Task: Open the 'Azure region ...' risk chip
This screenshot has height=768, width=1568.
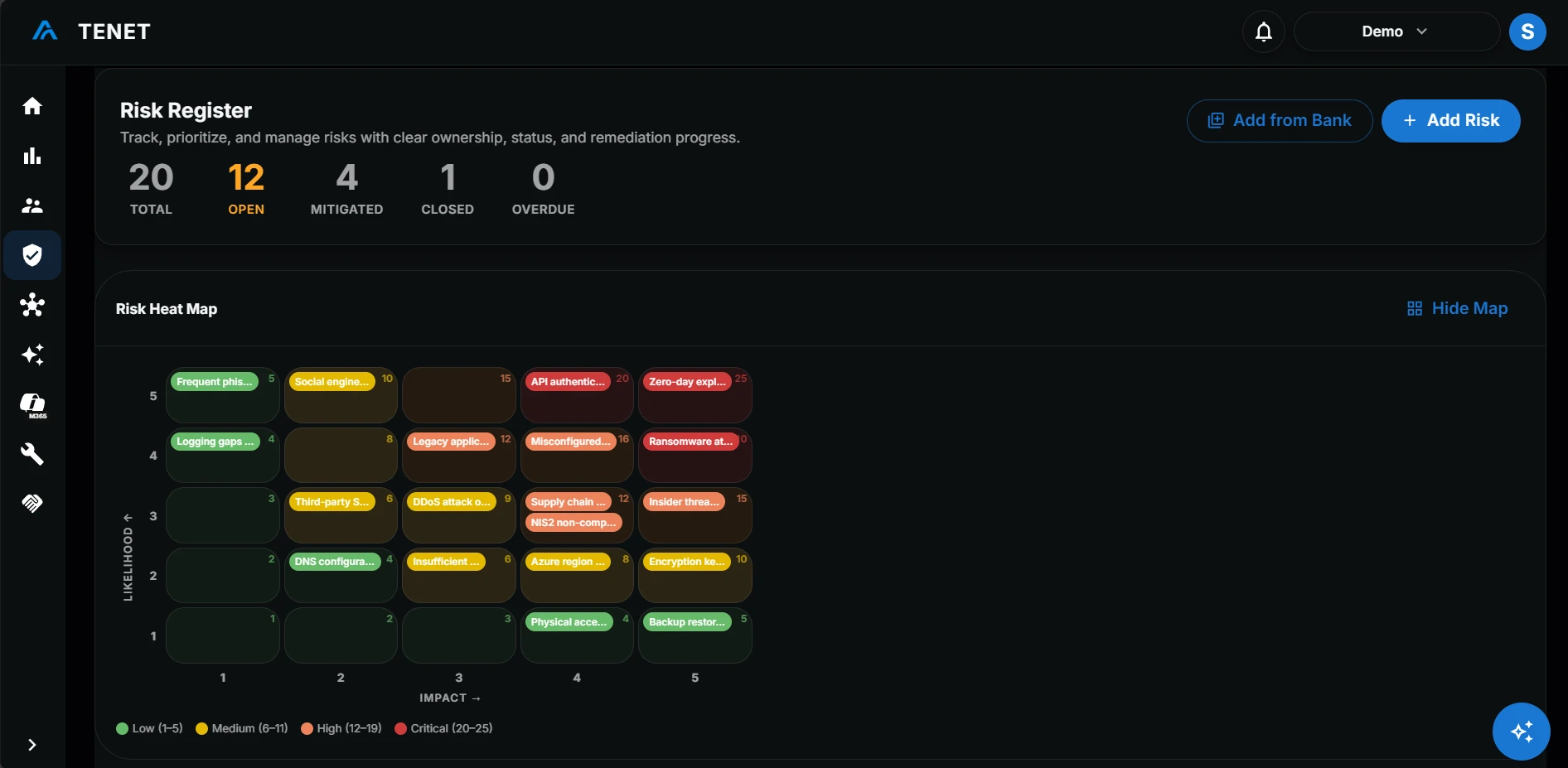Action: click(x=568, y=562)
